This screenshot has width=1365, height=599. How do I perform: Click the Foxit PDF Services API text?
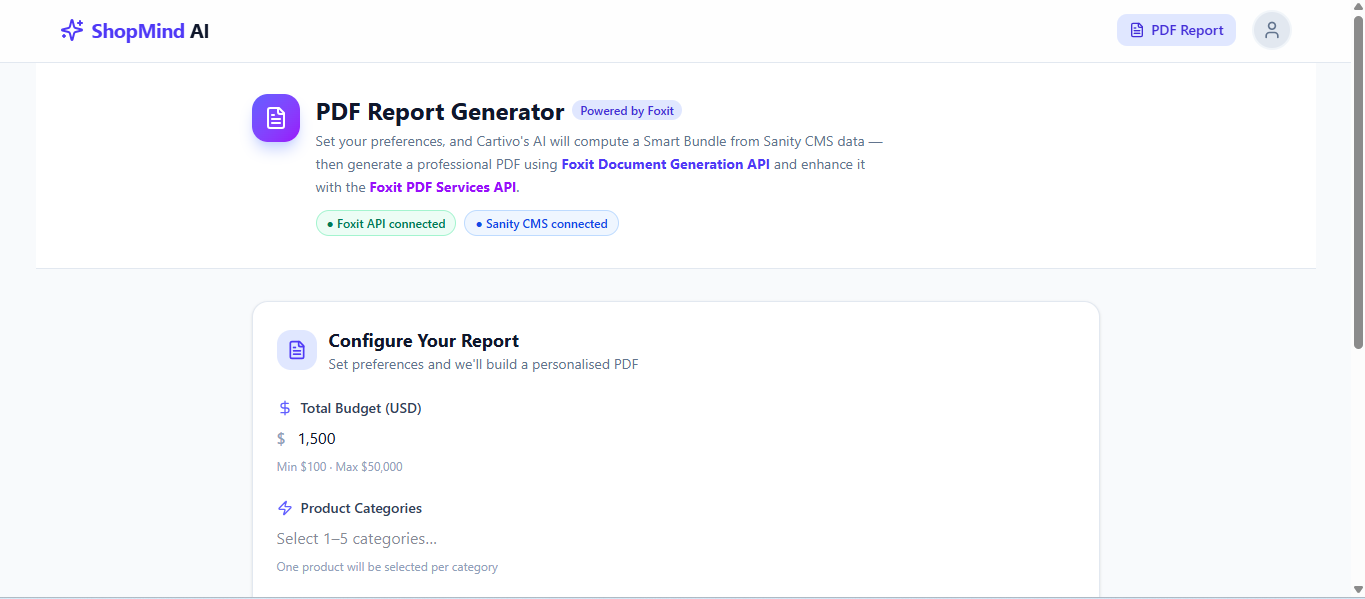[443, 187]
